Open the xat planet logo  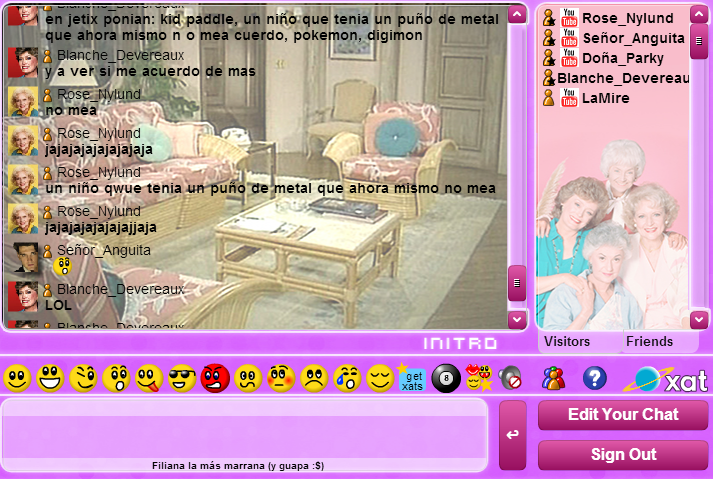(x=666, y=379)
